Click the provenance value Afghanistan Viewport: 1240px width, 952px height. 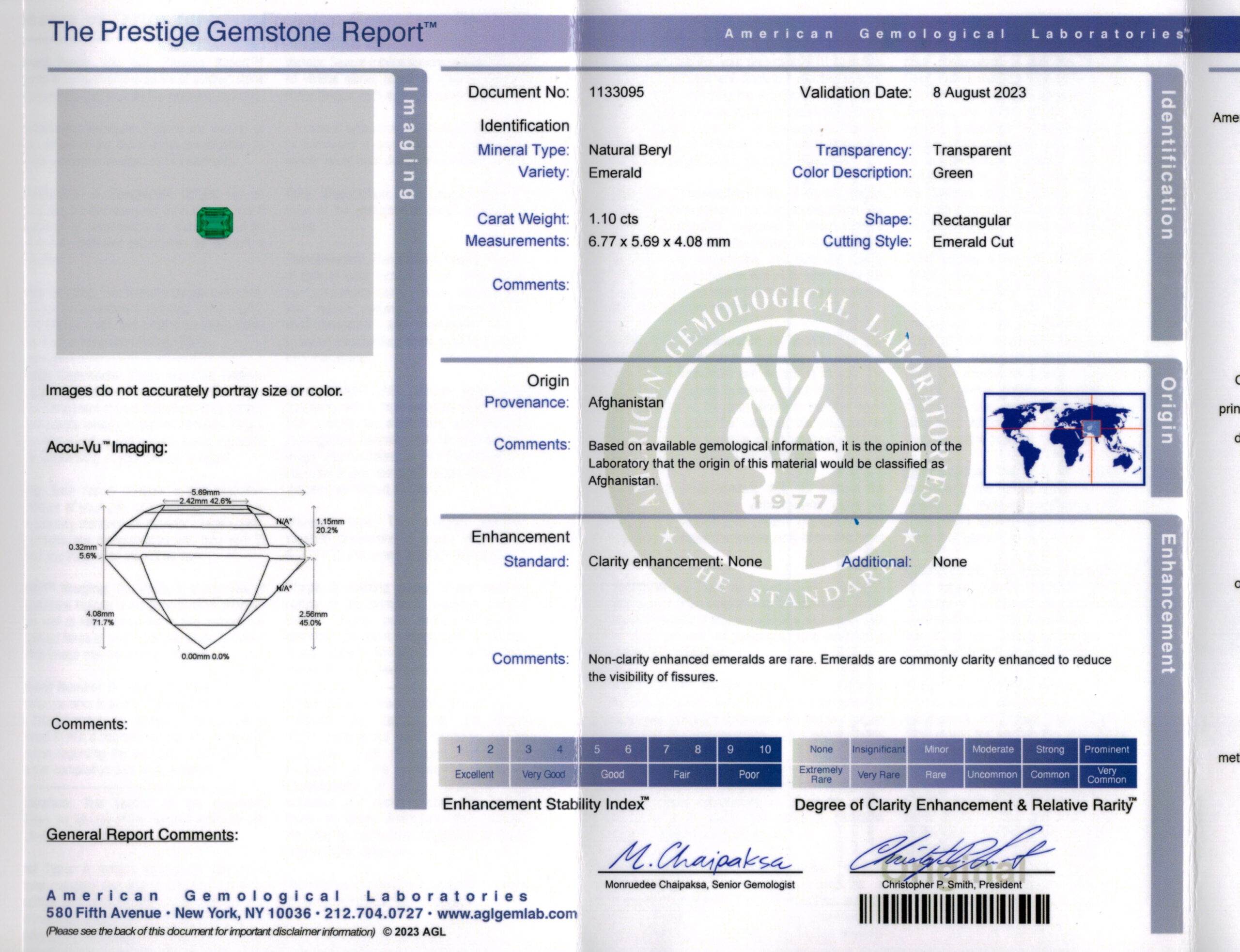click(625, 402)
